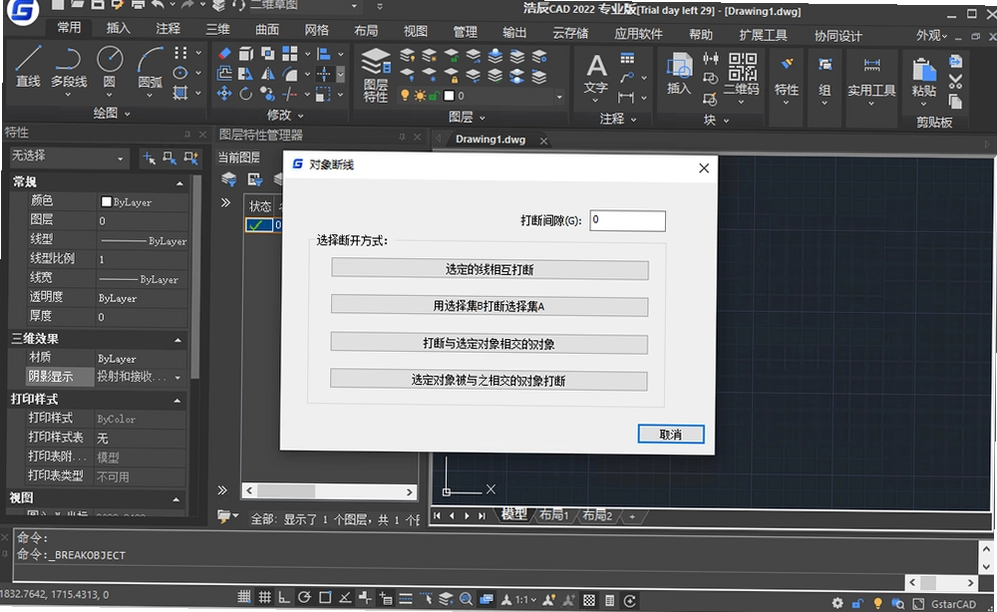
Task: Click the Drawing1.dwg document tab
Action: 490,139
